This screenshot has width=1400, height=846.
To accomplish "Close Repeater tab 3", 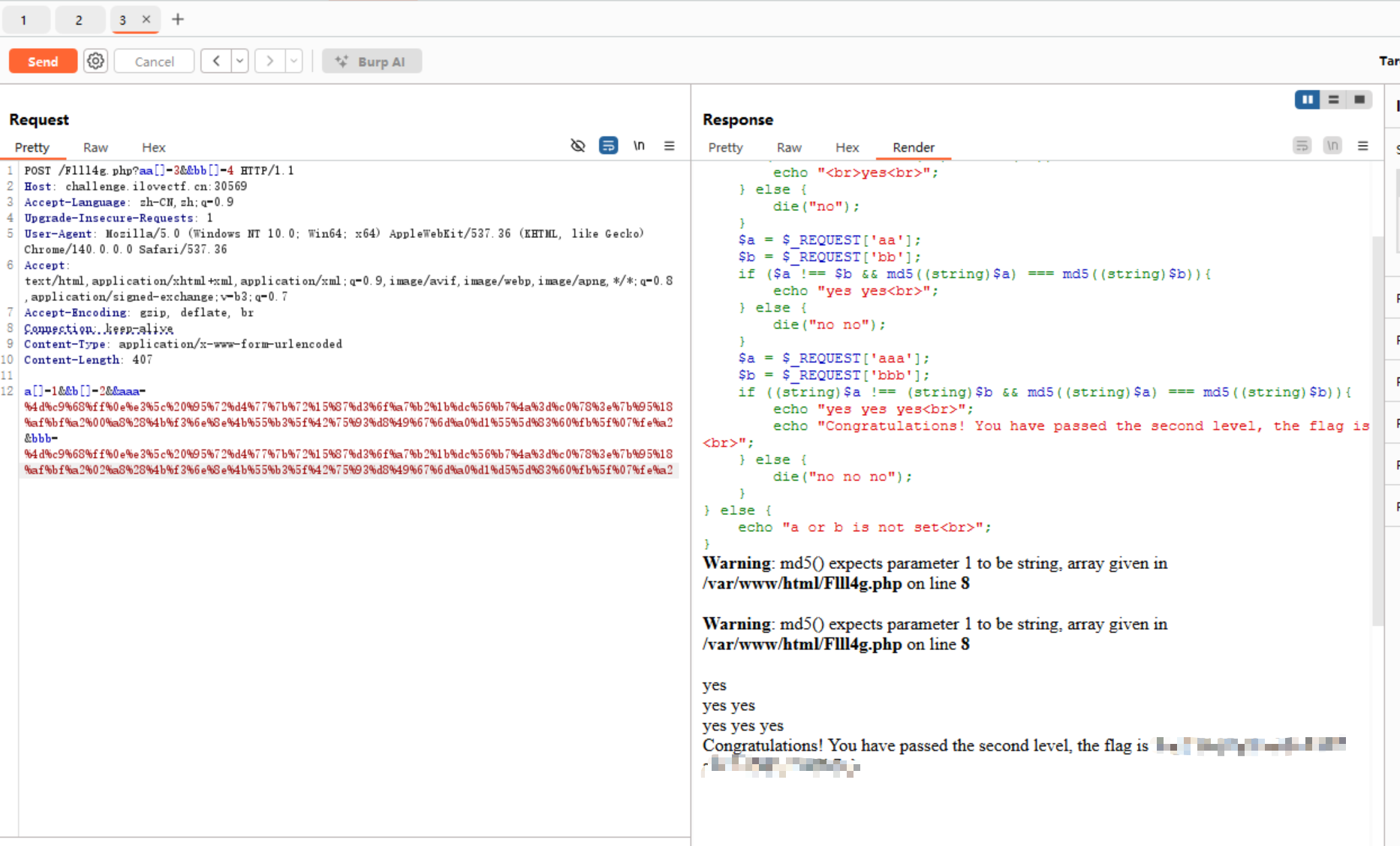I will [x=146, y=20].
